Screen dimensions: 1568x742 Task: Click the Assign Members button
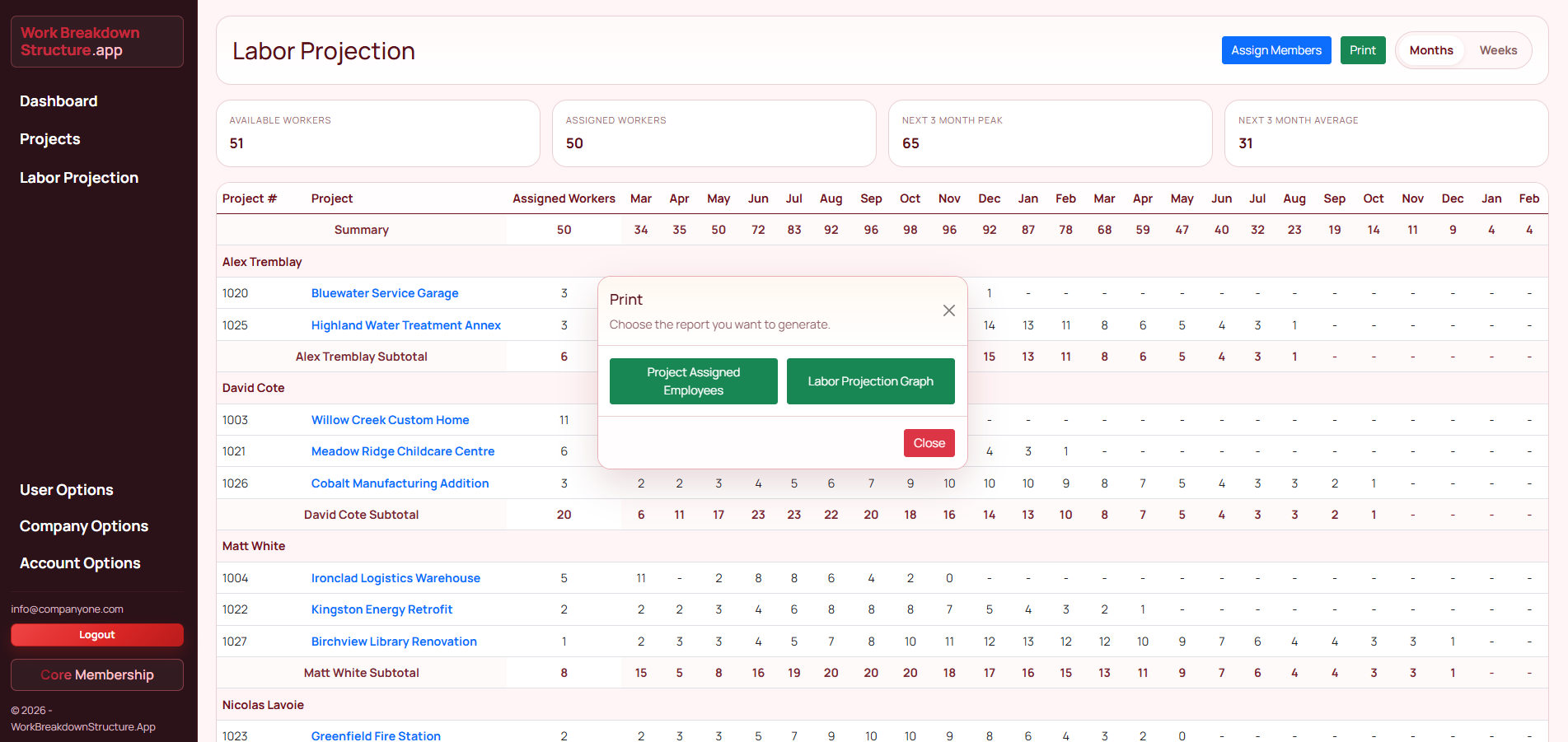[x=1275, y=50]
